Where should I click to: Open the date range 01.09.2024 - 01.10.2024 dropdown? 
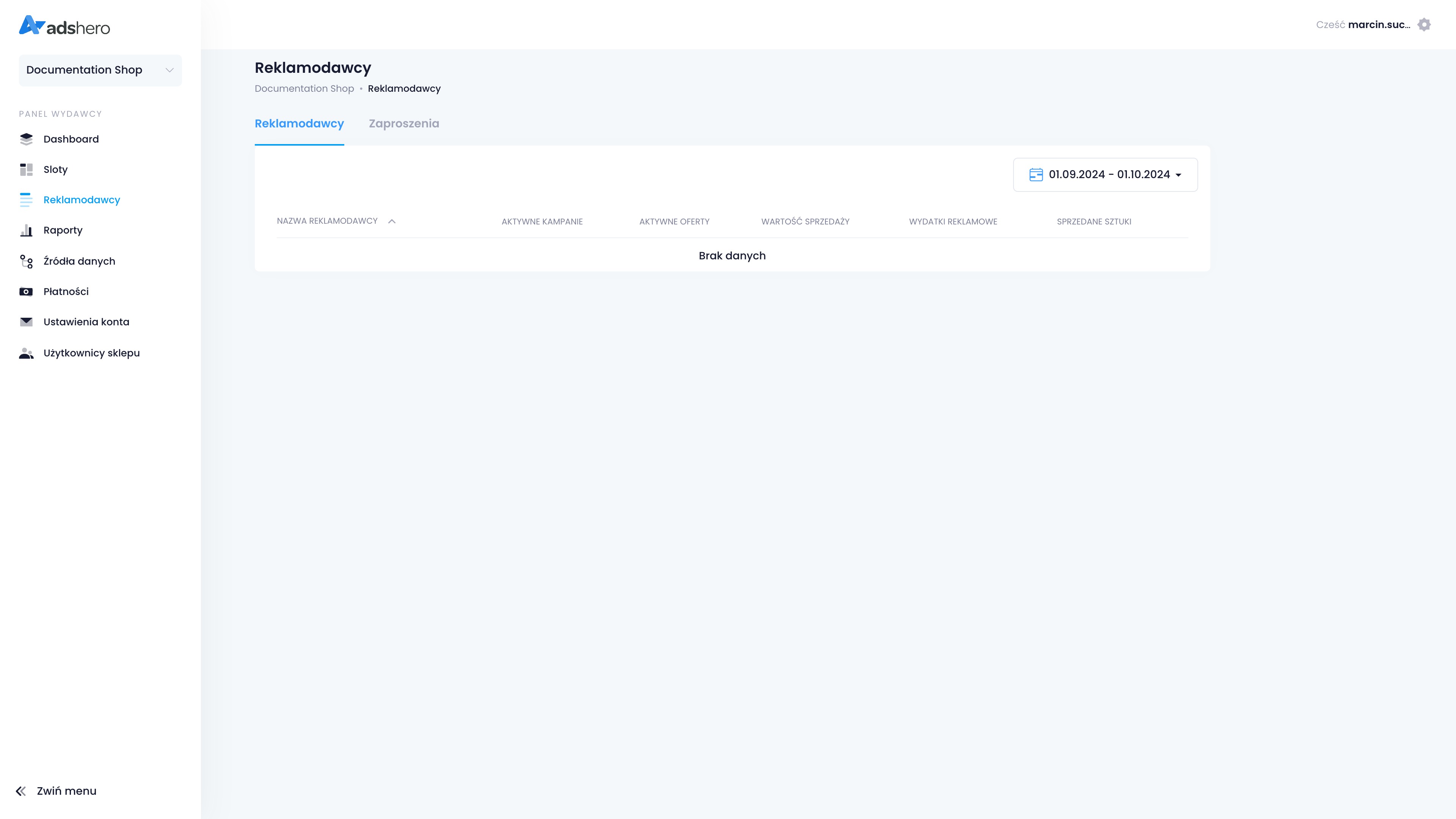pos(1109,175)
